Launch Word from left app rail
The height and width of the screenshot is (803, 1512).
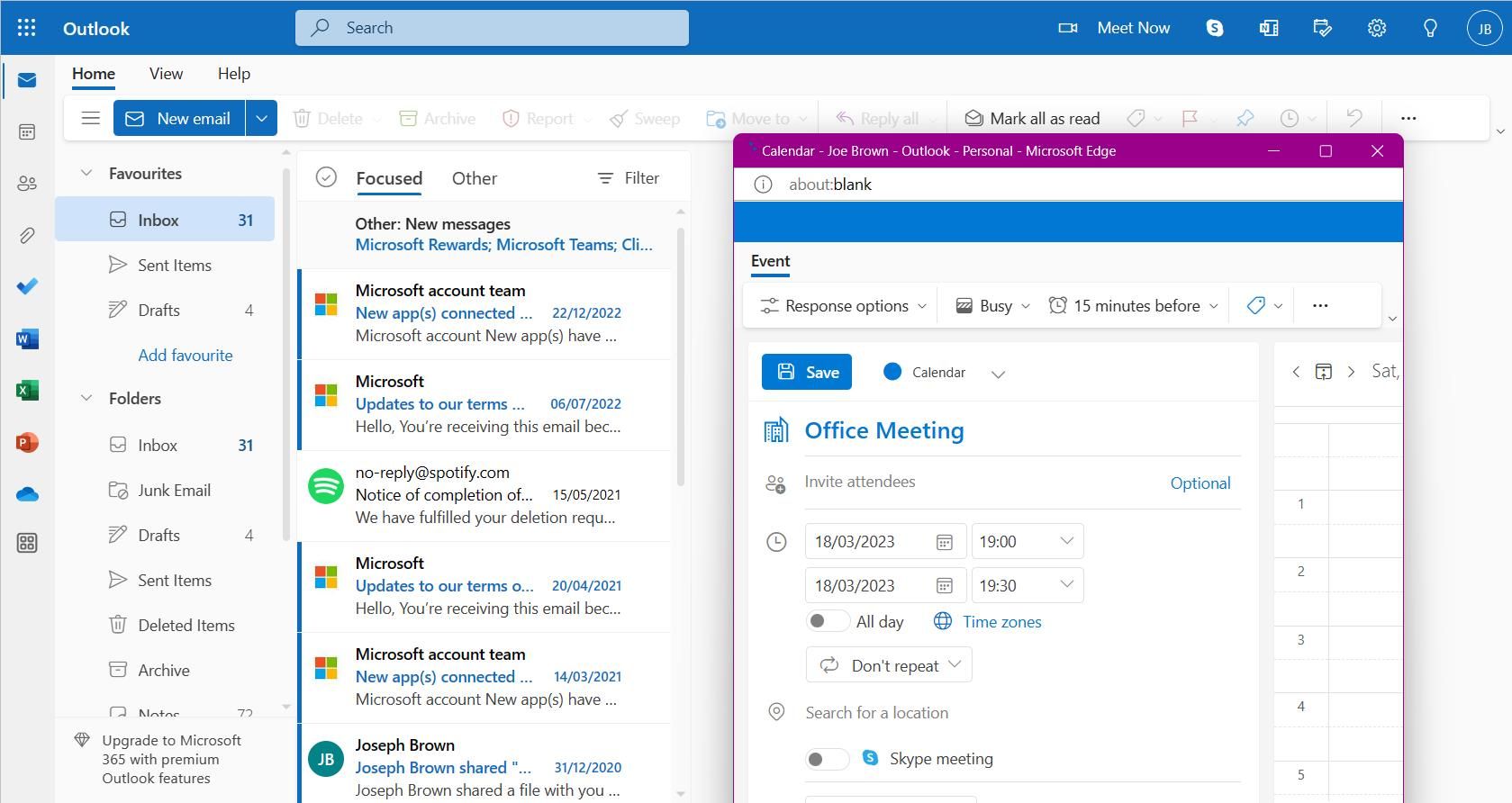(27, 338)
